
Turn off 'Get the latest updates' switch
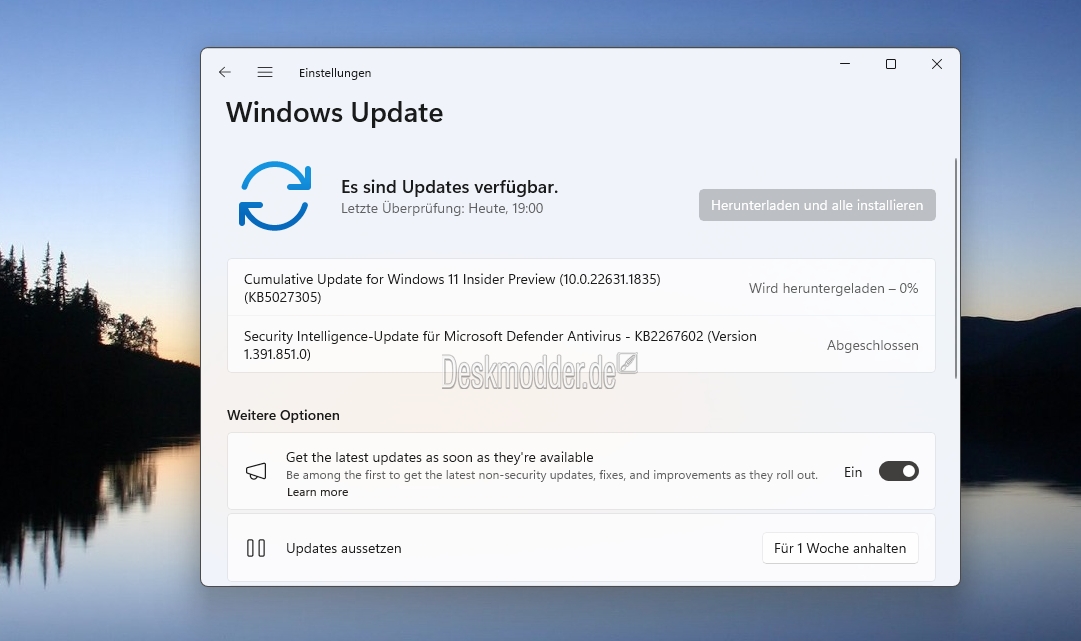click(898, 471)
